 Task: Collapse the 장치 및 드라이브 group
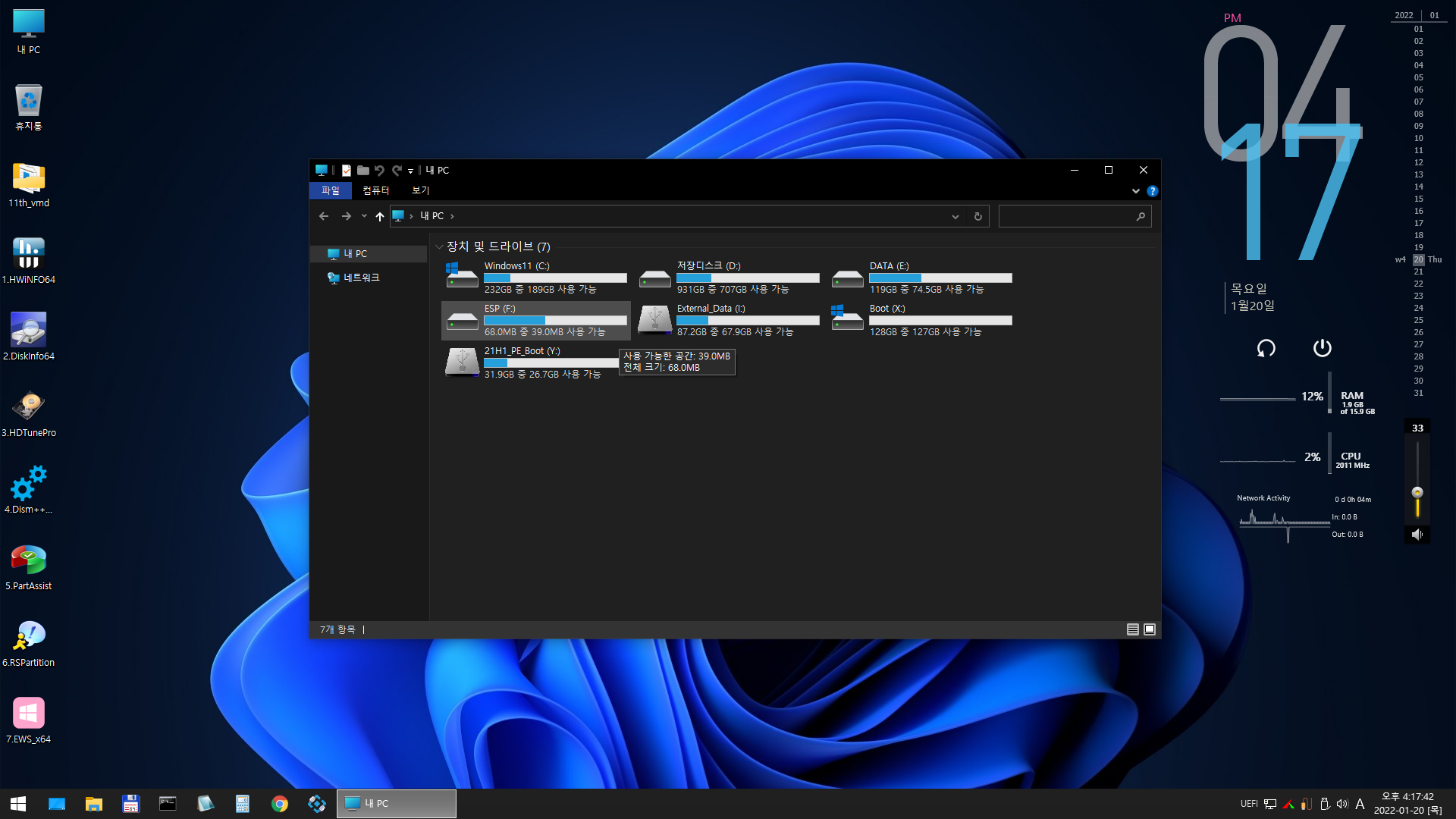coord(439,247)
